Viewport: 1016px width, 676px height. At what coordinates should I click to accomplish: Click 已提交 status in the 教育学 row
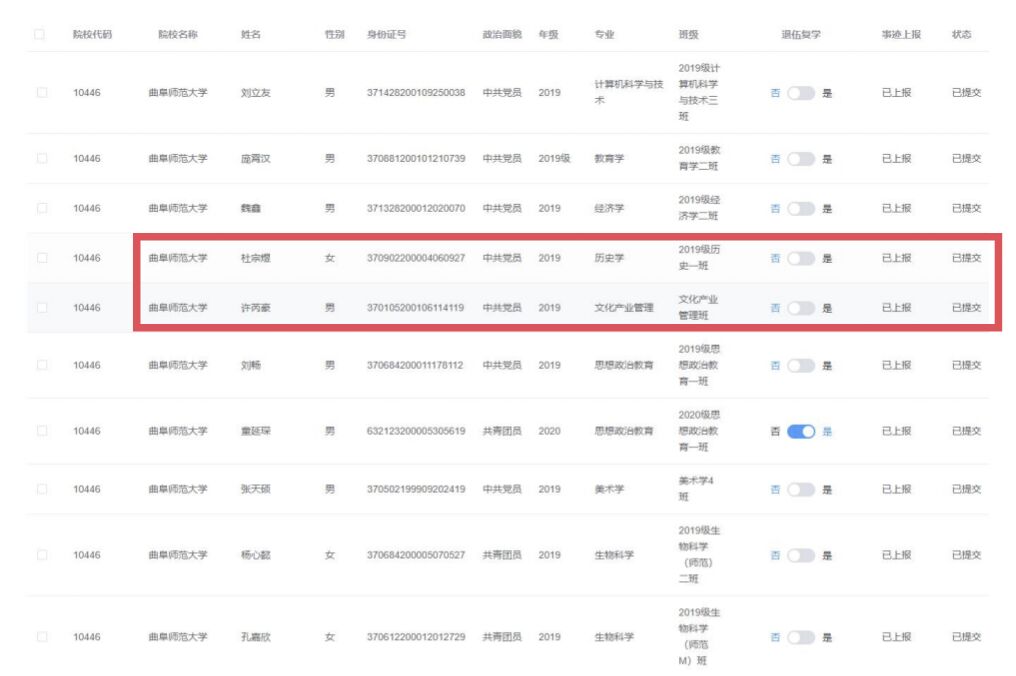point(966,158)
